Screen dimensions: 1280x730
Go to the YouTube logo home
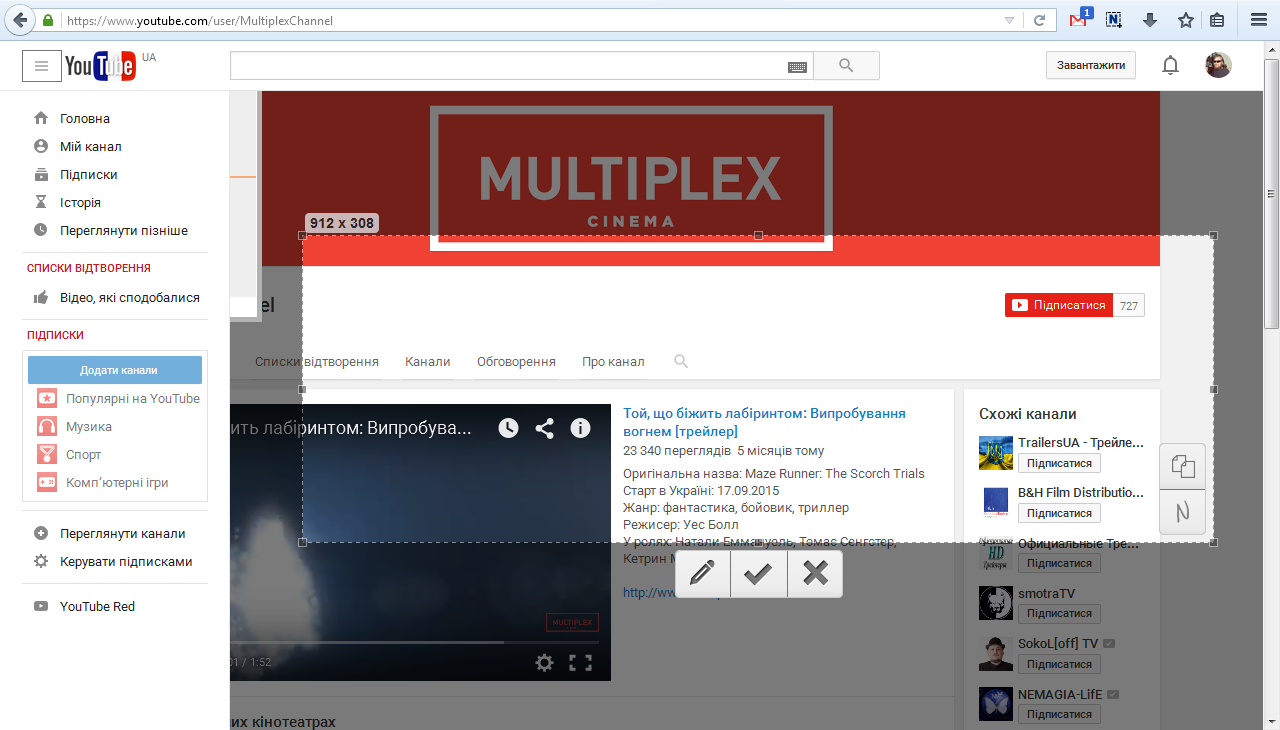click(x=100, y=66)
